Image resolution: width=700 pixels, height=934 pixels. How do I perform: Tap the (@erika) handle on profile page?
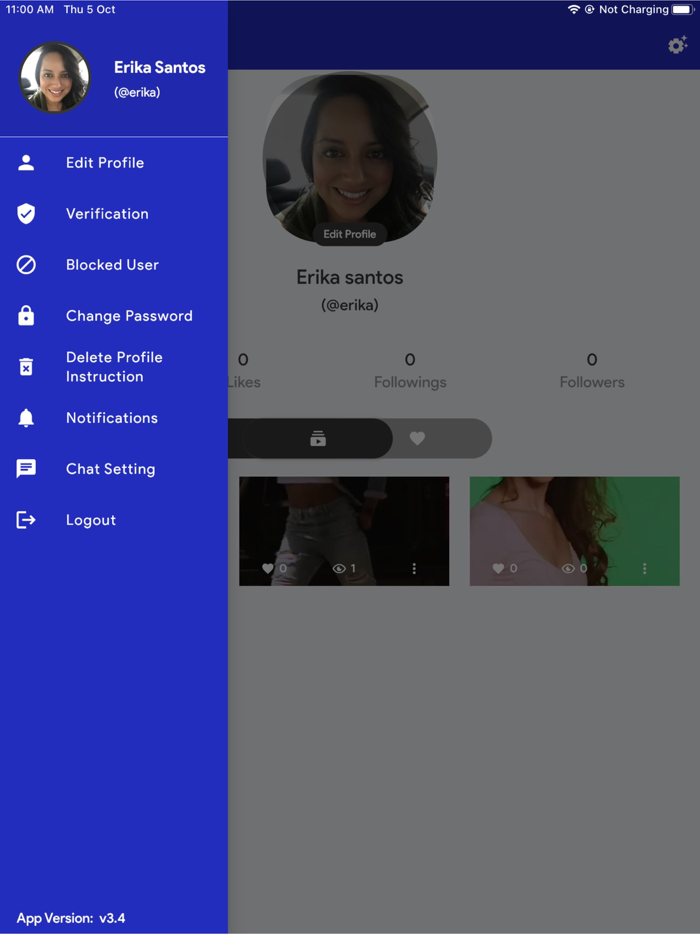pyautogui.click(x=350, y=305)
